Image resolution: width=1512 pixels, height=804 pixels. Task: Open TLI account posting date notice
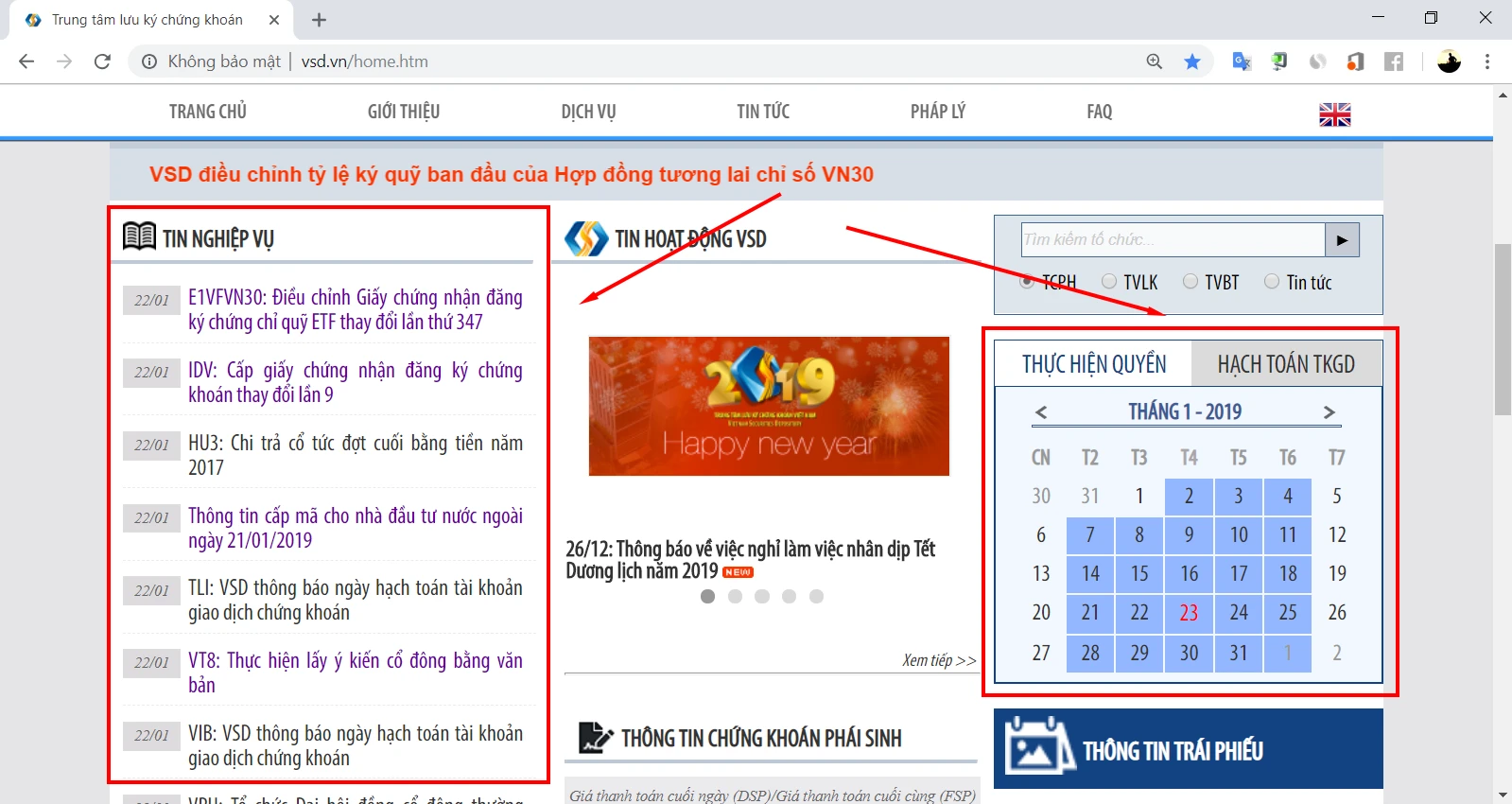[x=356, y=600]
